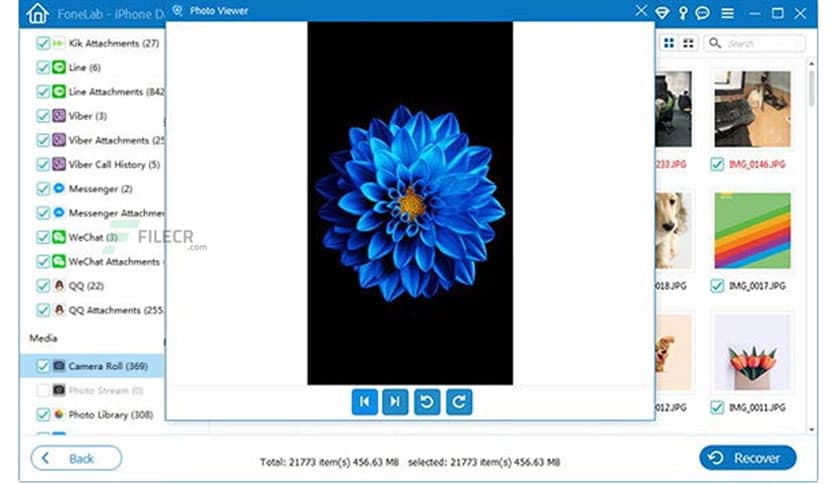Switch to small thumbnail grid view

(688, 43)
